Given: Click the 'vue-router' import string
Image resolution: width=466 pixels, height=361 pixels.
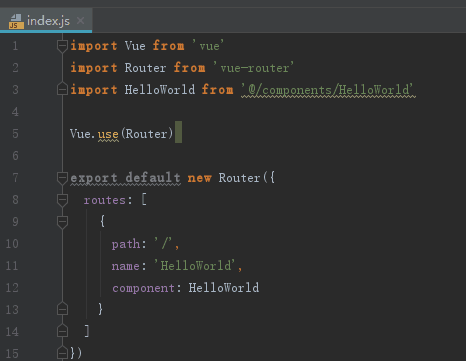Looking at the screenshot, I should point(254,68).
